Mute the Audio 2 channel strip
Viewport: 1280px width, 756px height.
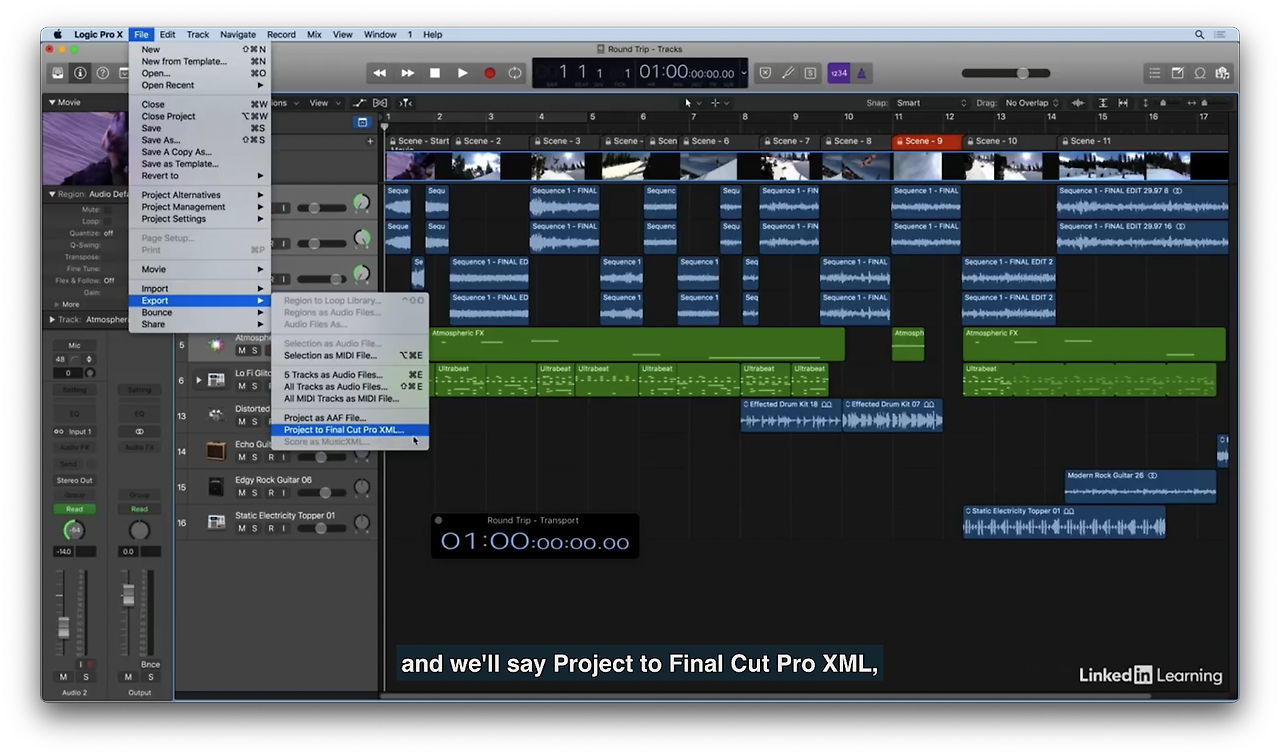63,677
